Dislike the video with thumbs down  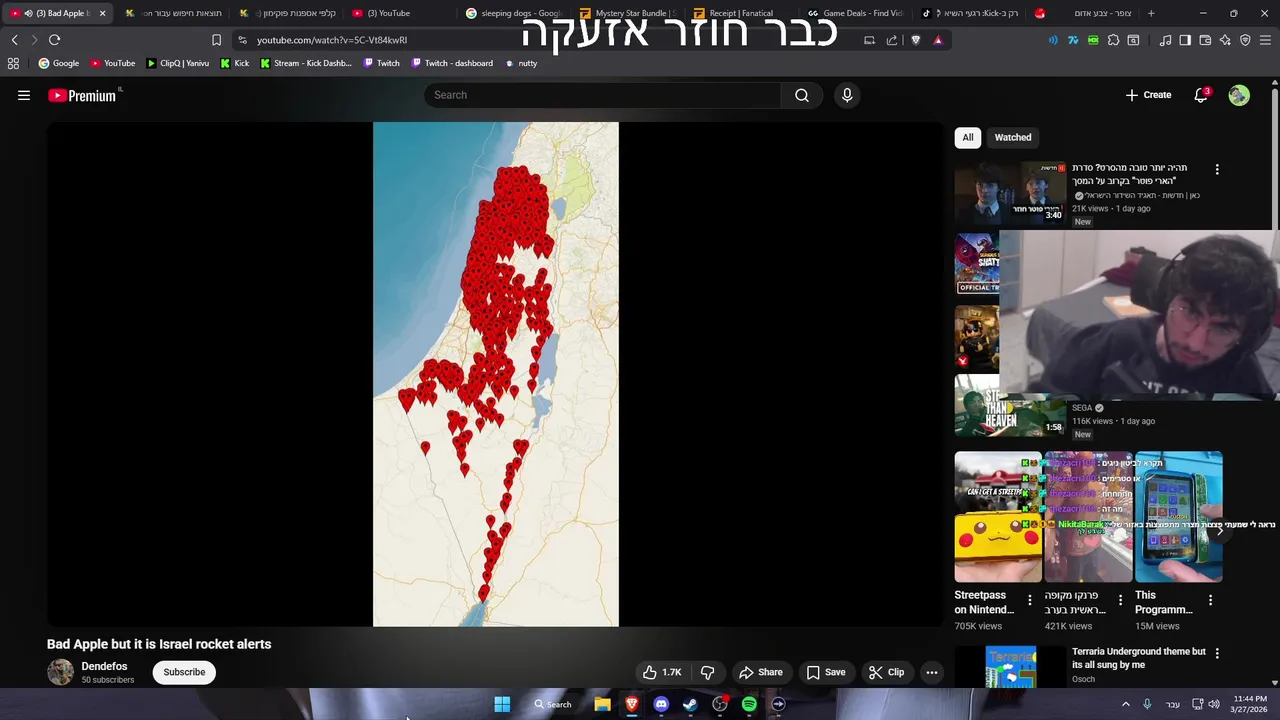point(708,672)
